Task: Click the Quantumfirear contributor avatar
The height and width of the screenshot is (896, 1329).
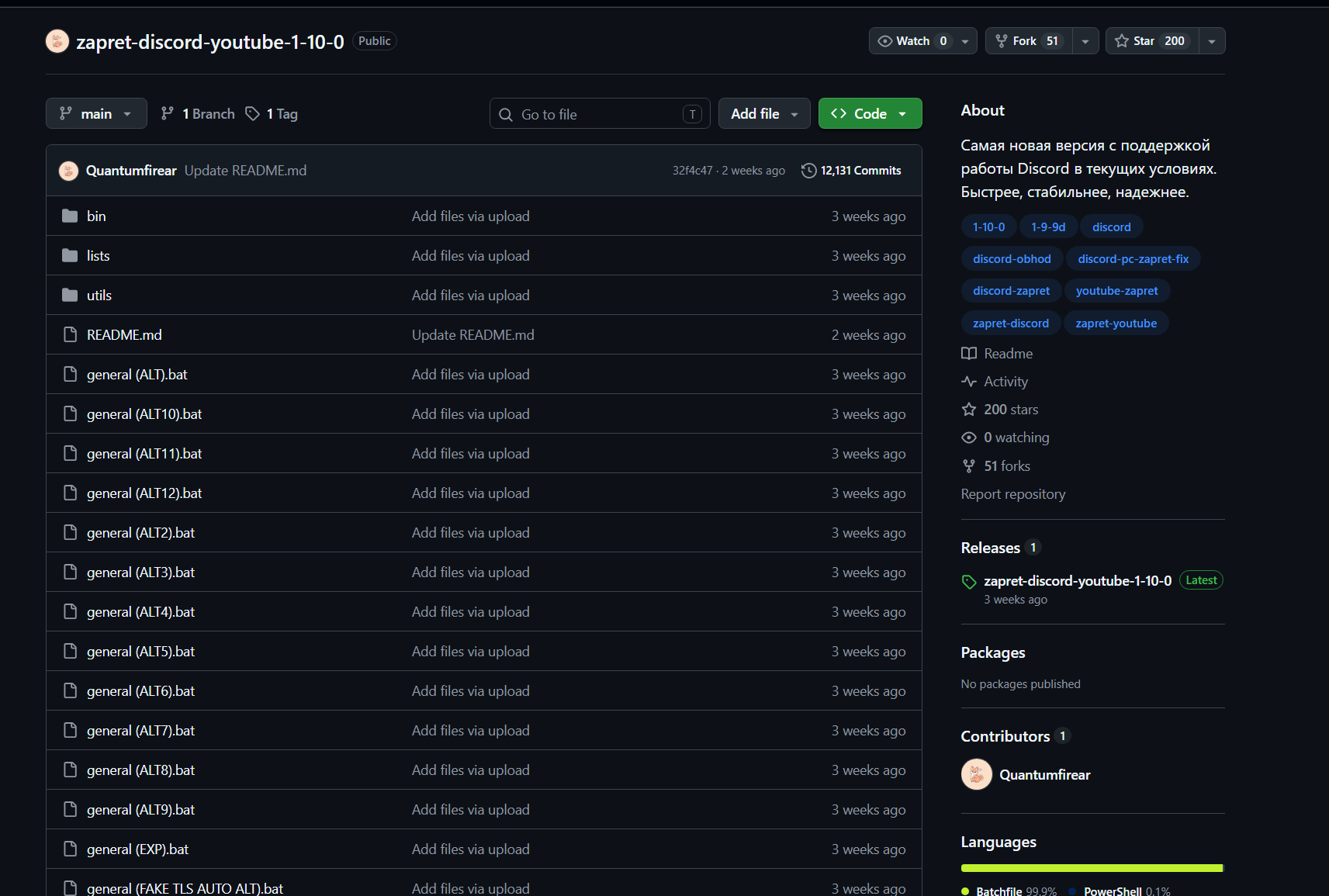Action: coord(977,774)
